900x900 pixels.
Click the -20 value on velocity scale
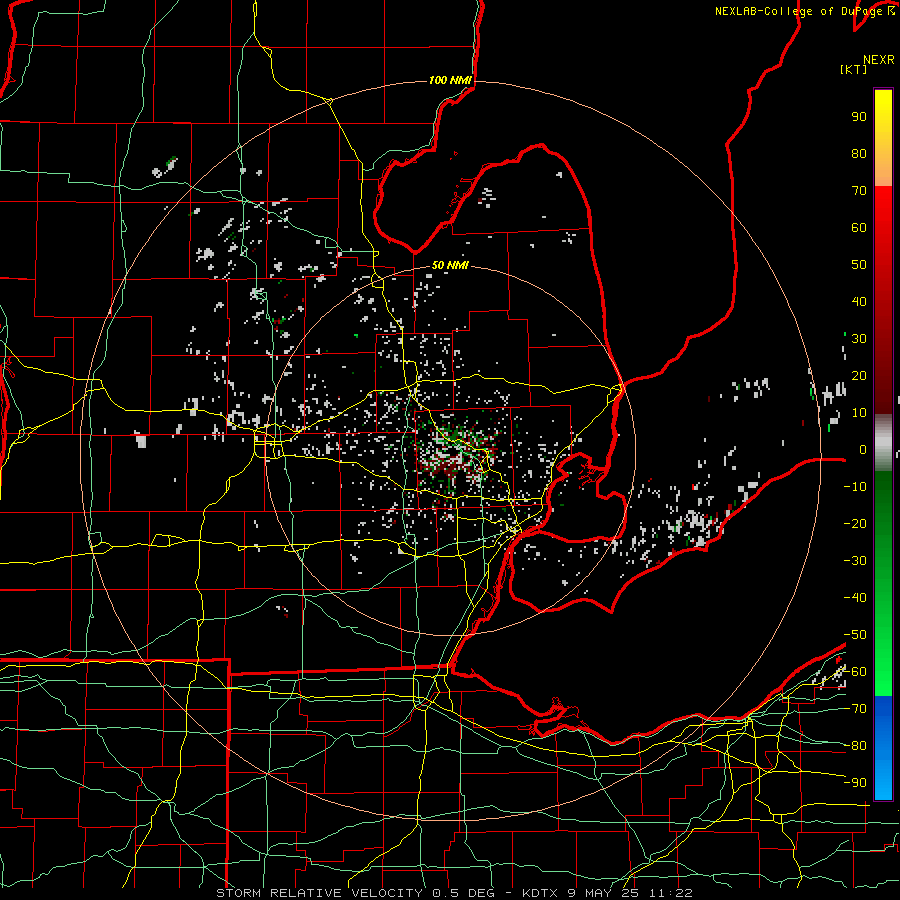pos(855,523)
